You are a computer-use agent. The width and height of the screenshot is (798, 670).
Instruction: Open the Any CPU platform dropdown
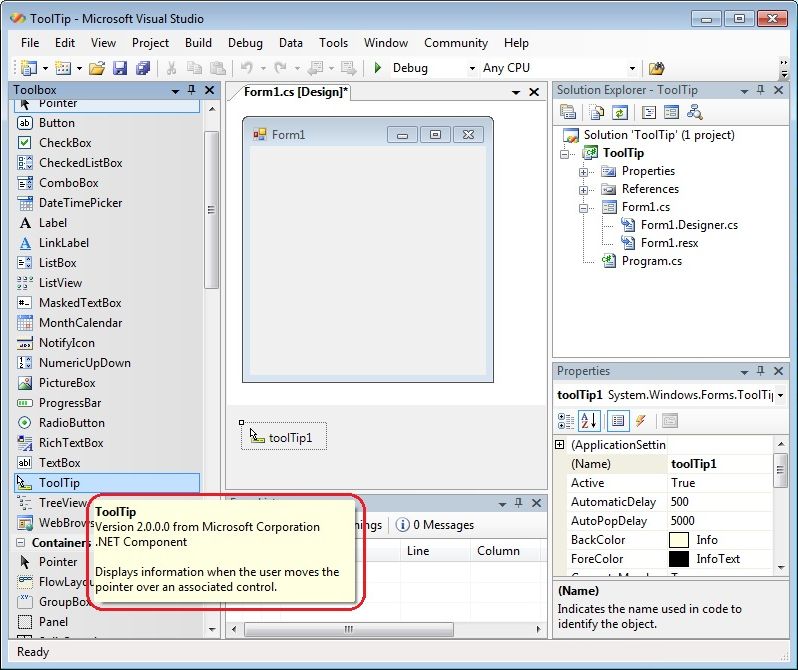click(632, 68)
